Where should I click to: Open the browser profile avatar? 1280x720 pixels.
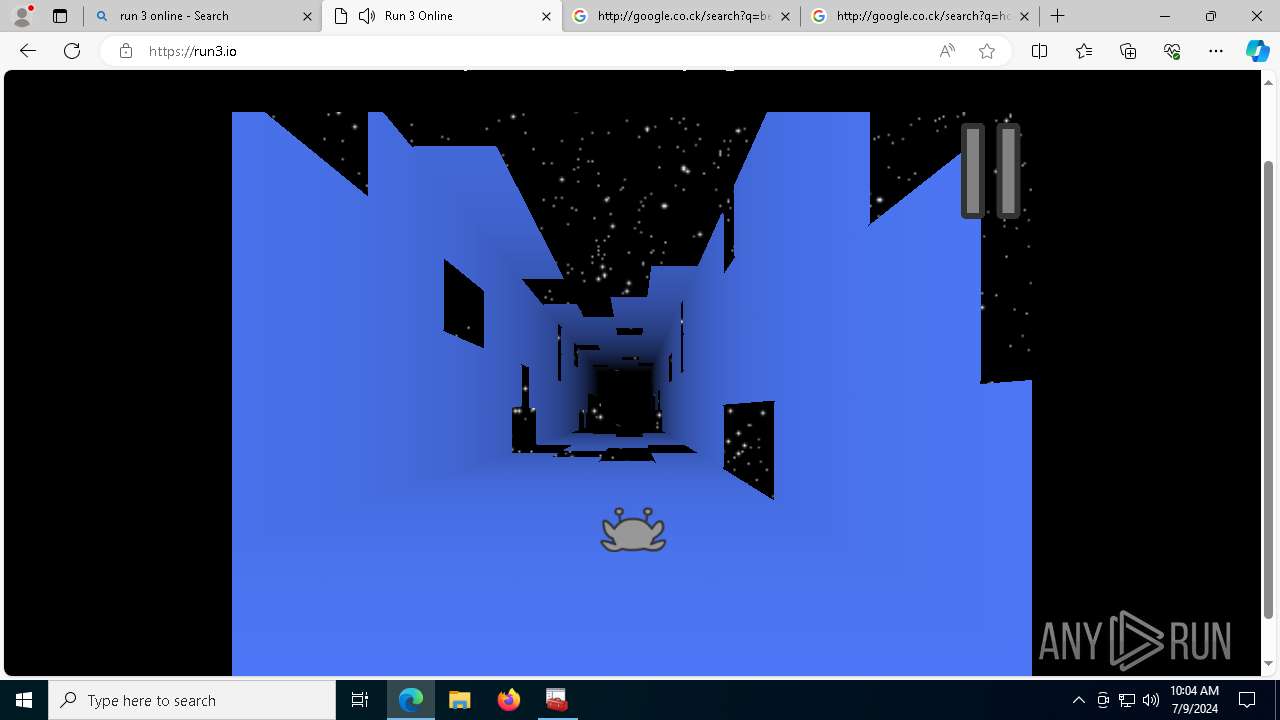[22, 16]
